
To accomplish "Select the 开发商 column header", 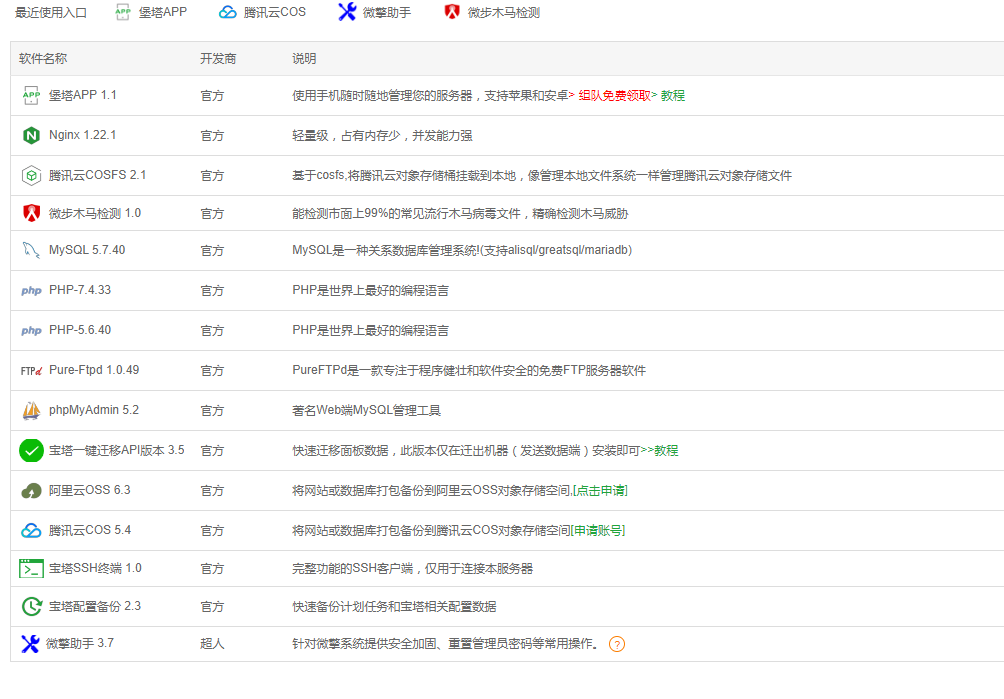I will tap(218, 59).
